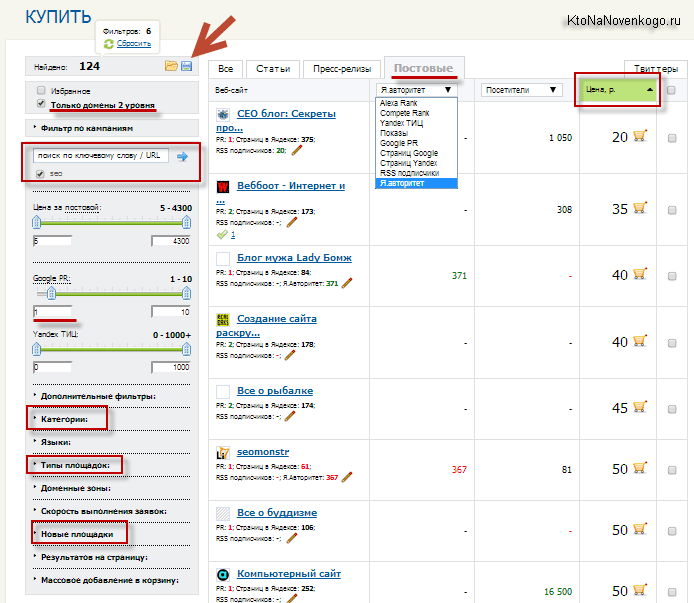Click the open-folder icon next to Найдено
This screenshot has width=694, height=603.
[171, 66]
